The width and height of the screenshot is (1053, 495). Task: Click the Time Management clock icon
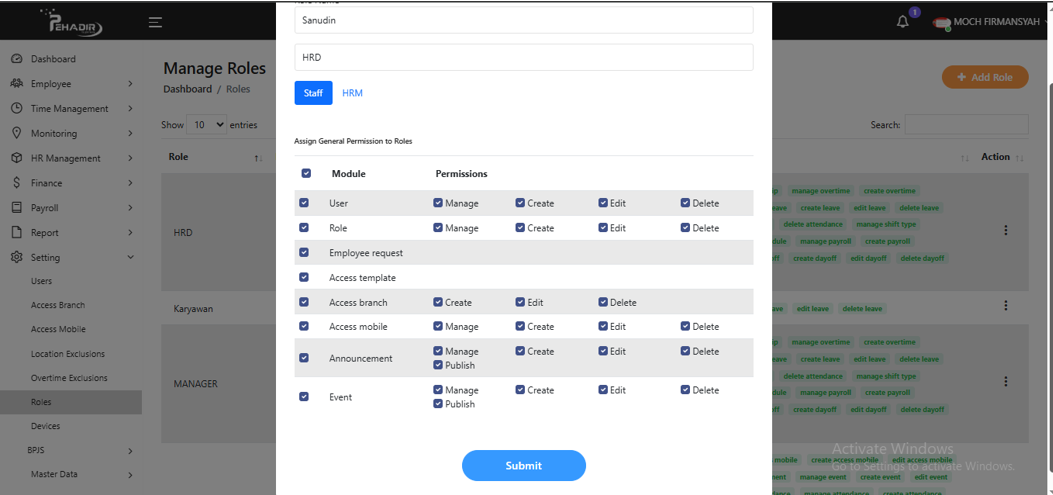pos(17,108)
